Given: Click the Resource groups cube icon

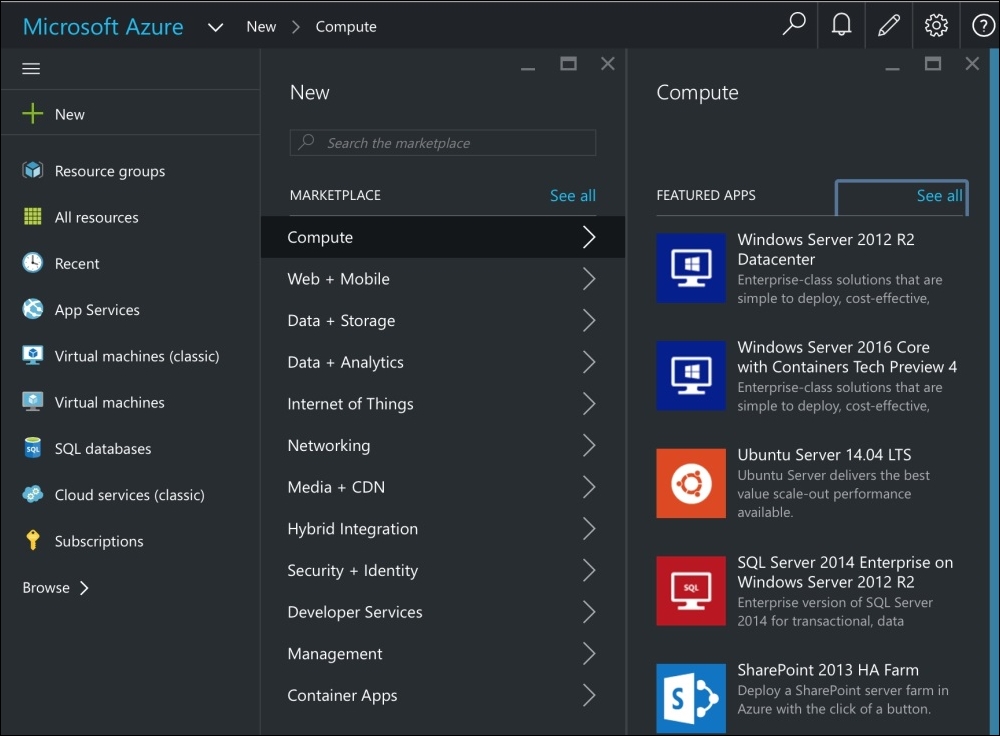Looking at the screenshot, I should click(x=33, y=170).
